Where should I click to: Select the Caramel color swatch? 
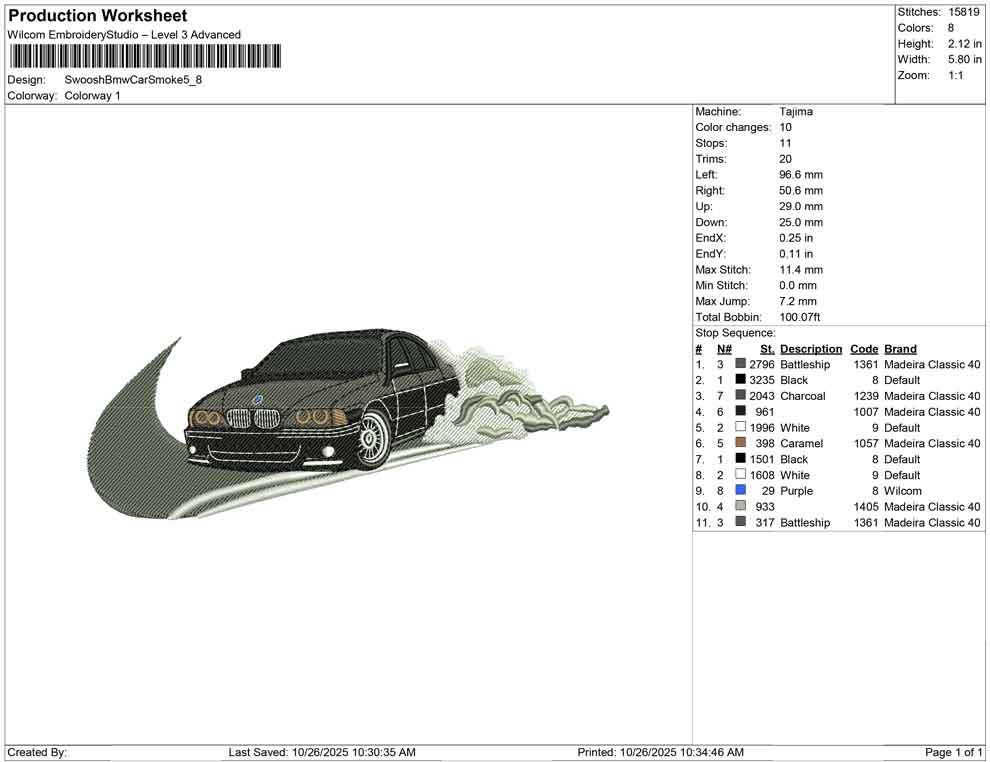740,443
